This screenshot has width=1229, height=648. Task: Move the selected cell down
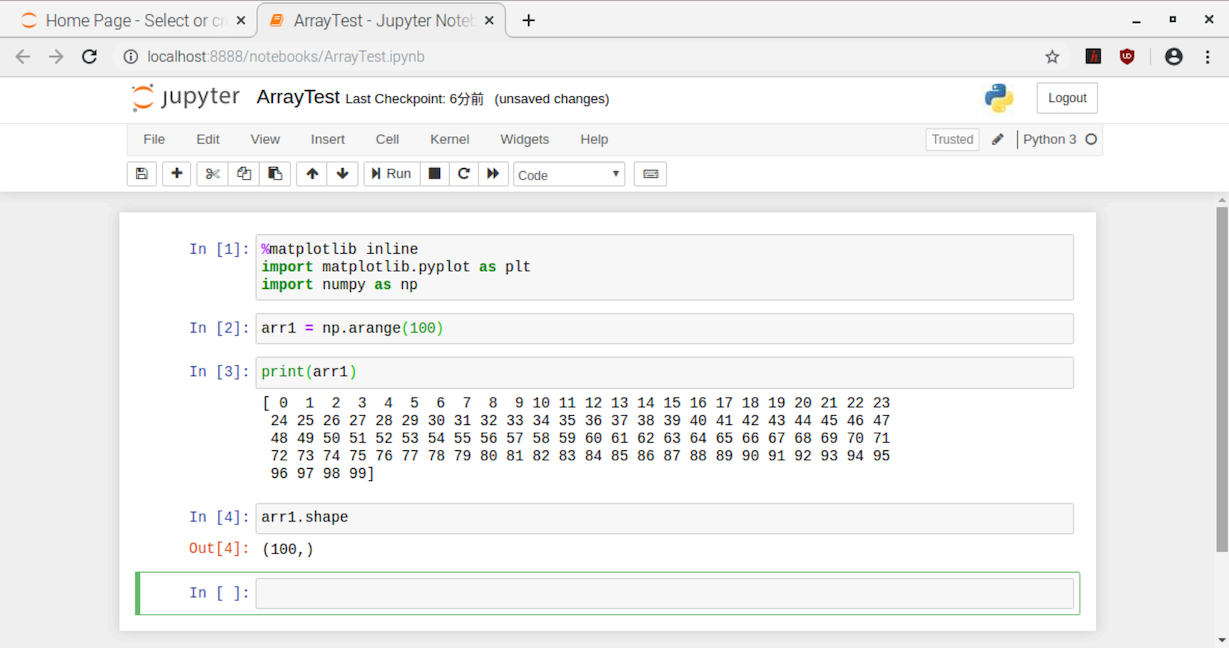342,174
